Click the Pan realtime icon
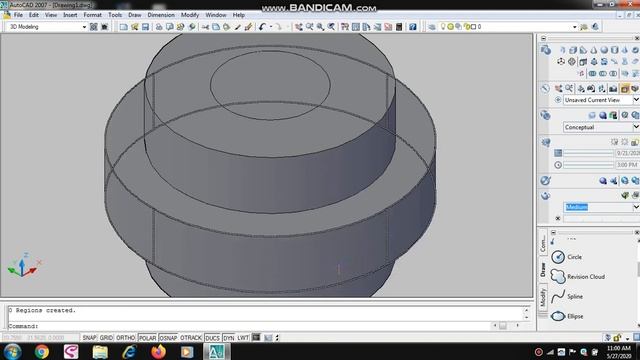The height and width of the screenshot is (360, 640). click(299, 27)
